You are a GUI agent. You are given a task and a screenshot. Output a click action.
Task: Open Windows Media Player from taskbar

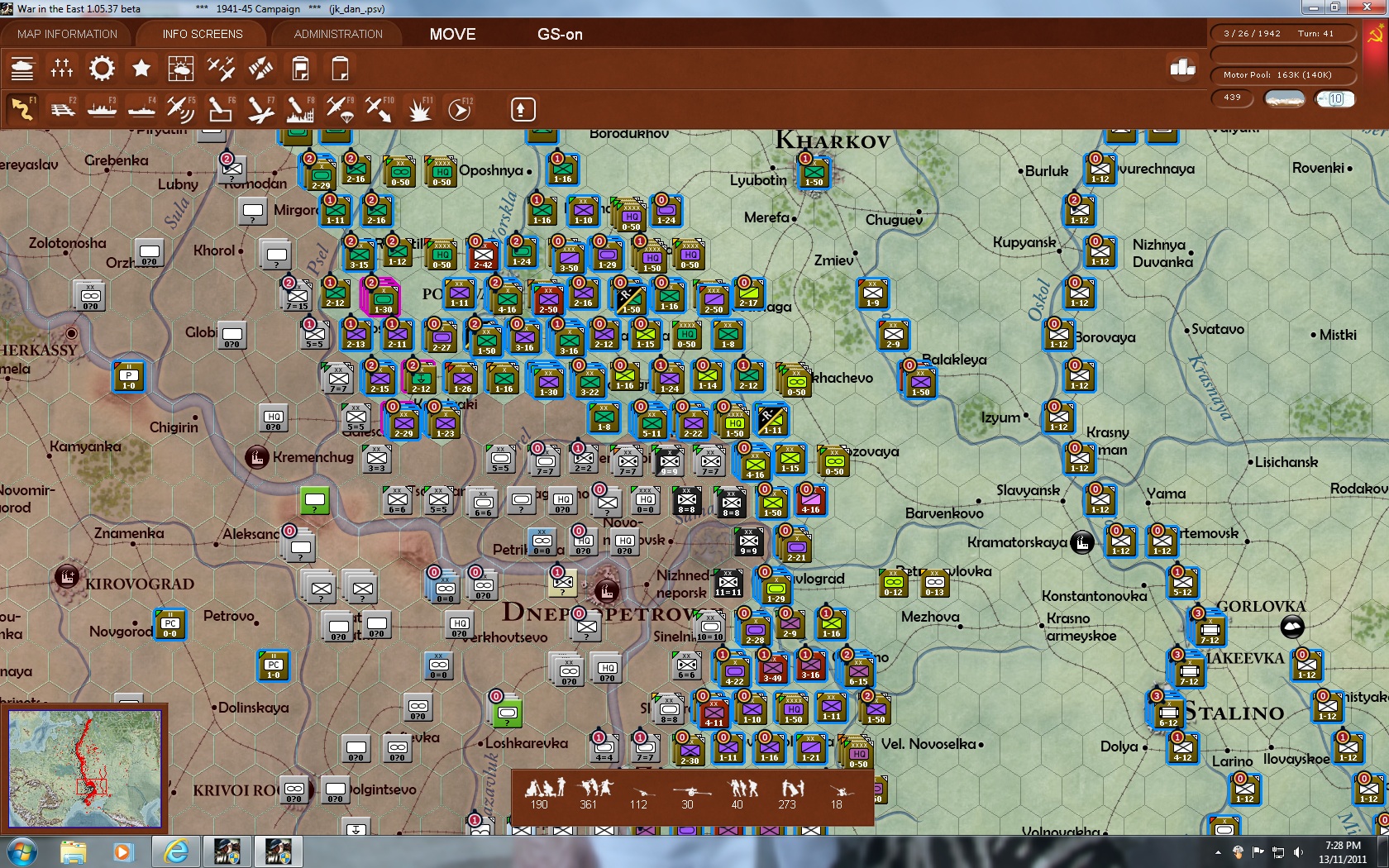point(123,851)
